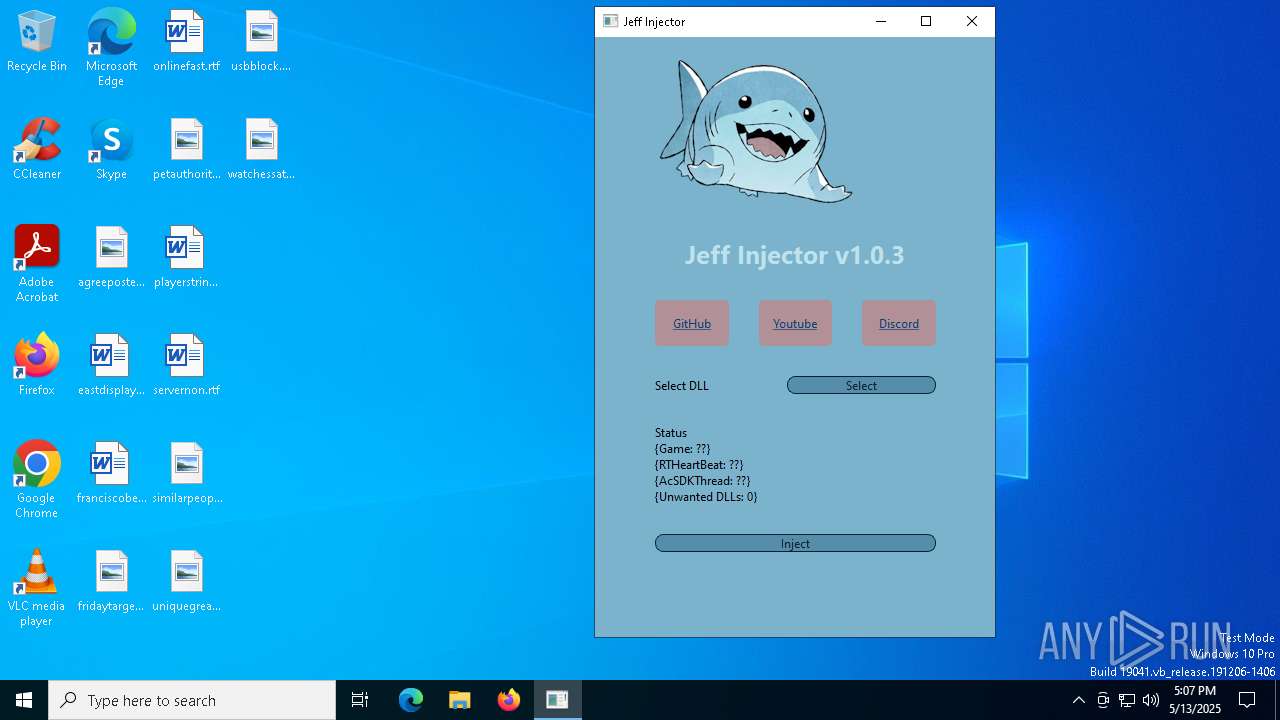Open CCleaner desktop shortcut
This screenshot has width=1280, height=720.
[x=37, y=149]
